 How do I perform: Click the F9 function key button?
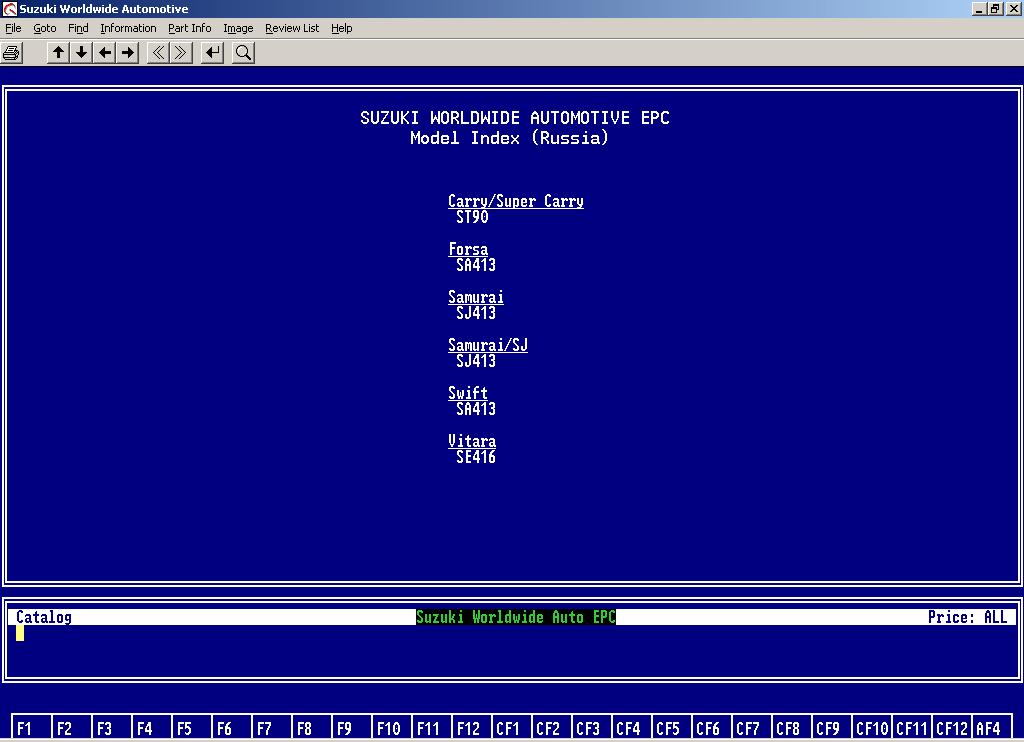point(351,728)
